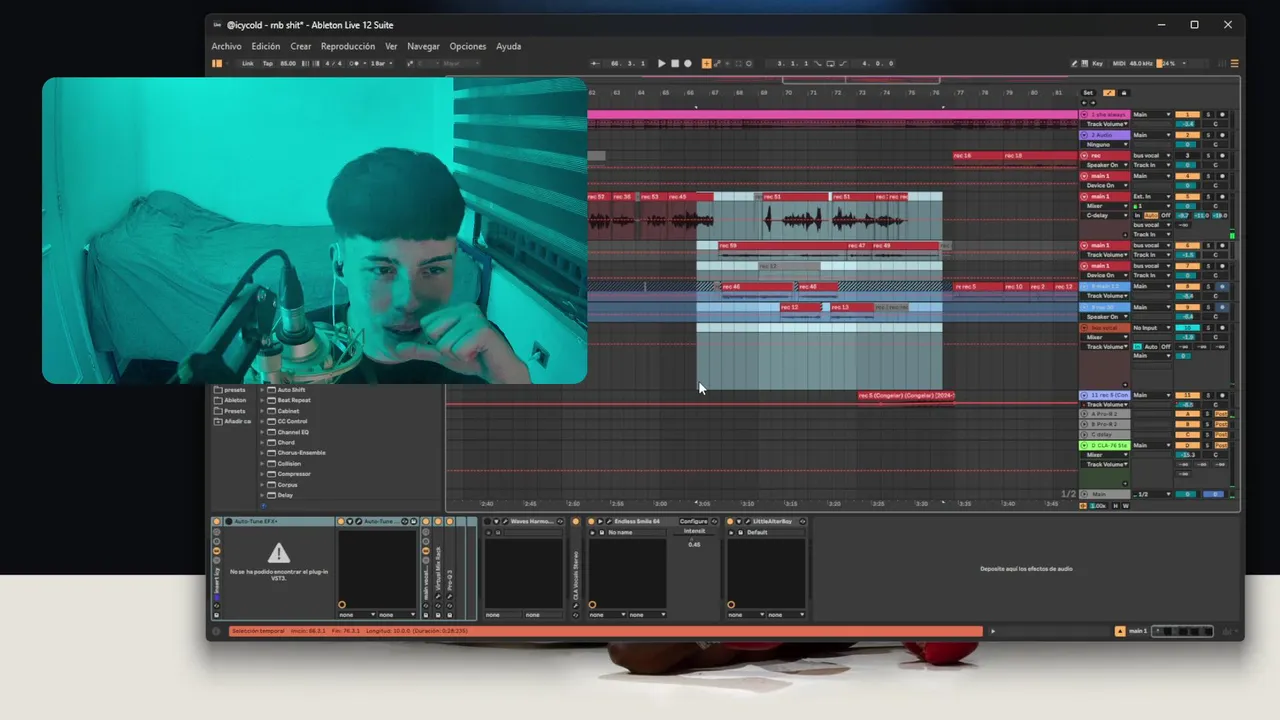The image size is (1280, 720).
Task: Click the arrangement position field 66.3.1
Action: (628, 63)
